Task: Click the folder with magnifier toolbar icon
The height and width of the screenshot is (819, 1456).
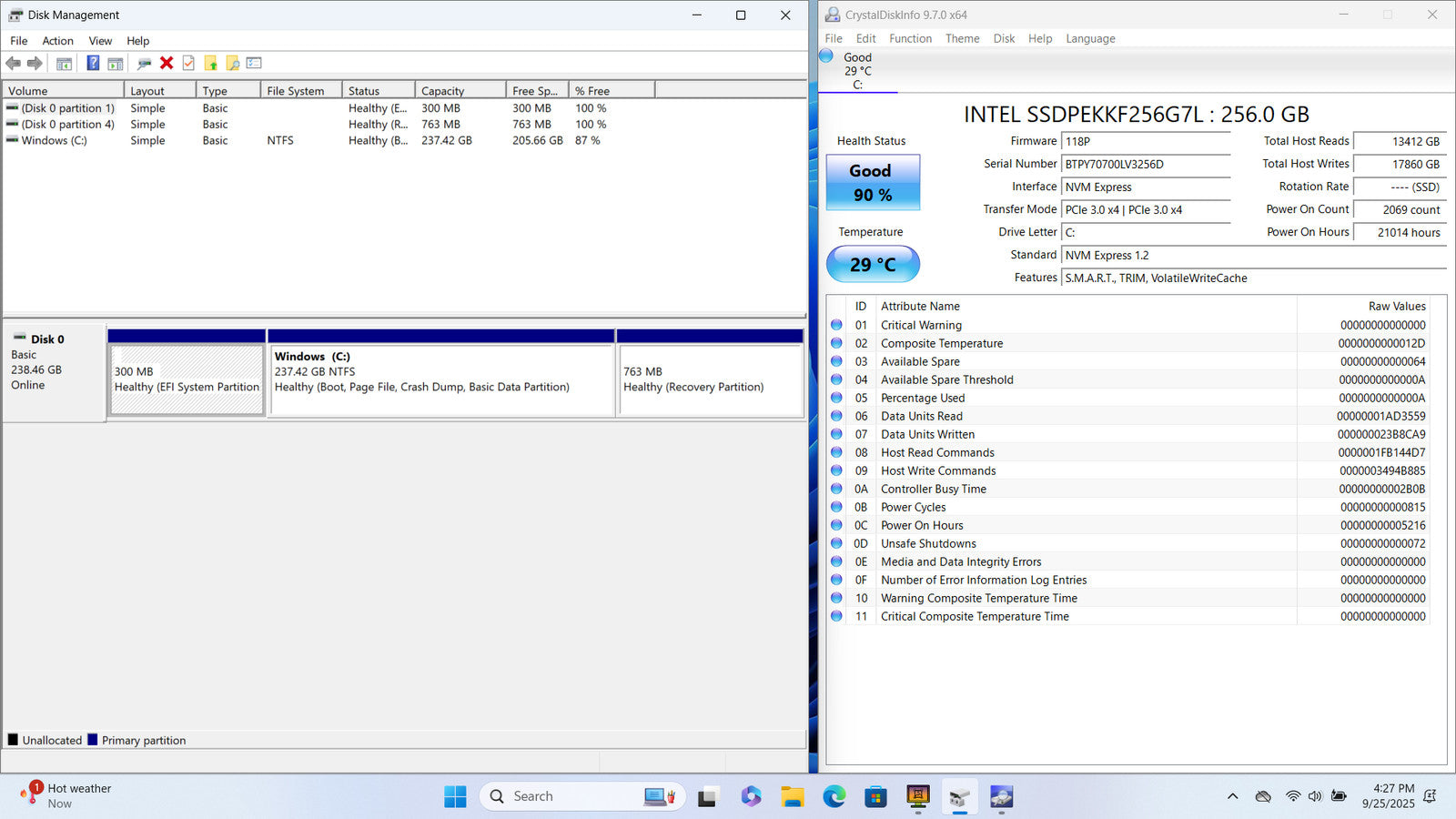Action: tap(233, 64)
